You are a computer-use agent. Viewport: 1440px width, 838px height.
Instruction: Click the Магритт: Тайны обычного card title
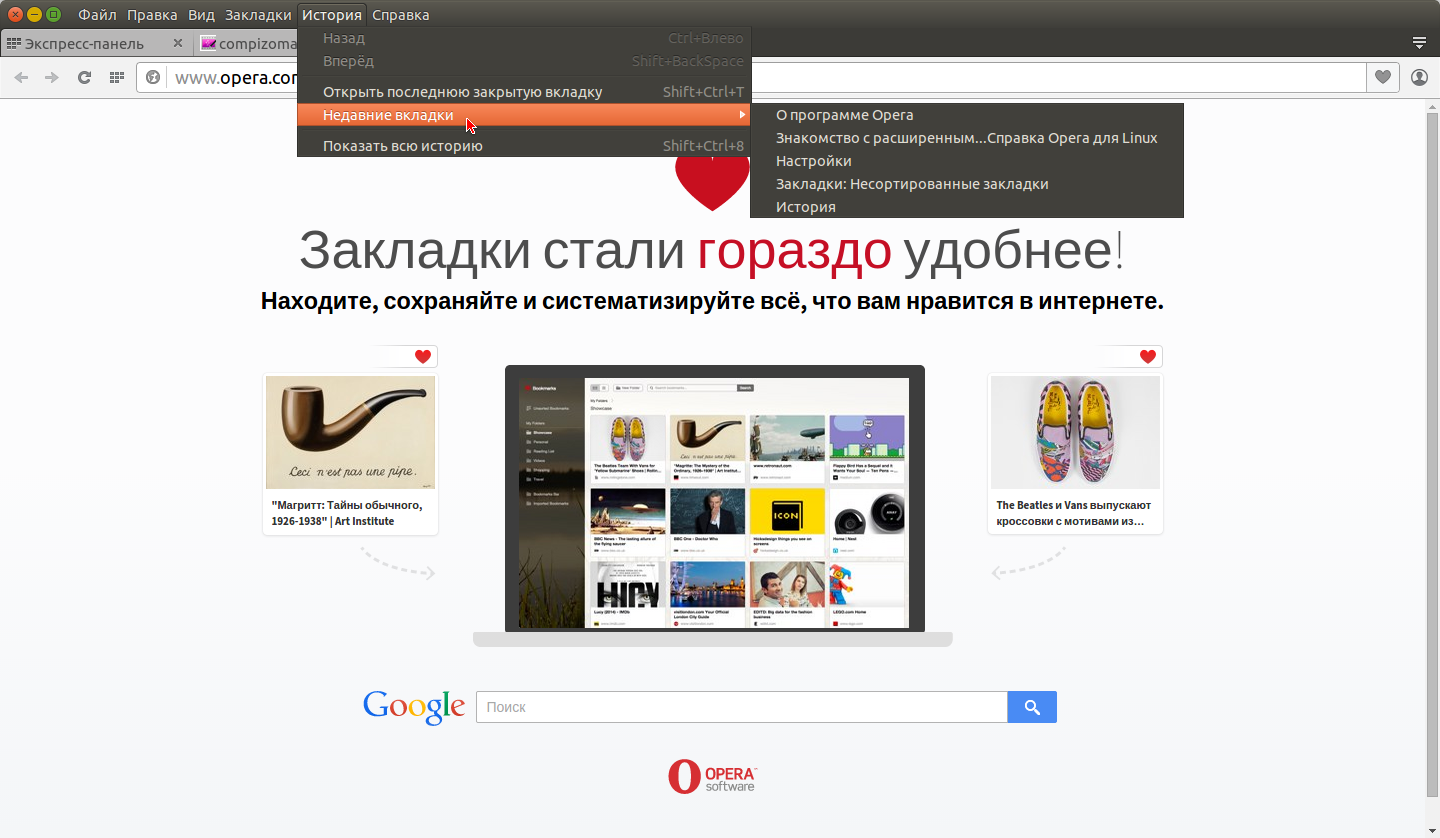pos(347,513)
